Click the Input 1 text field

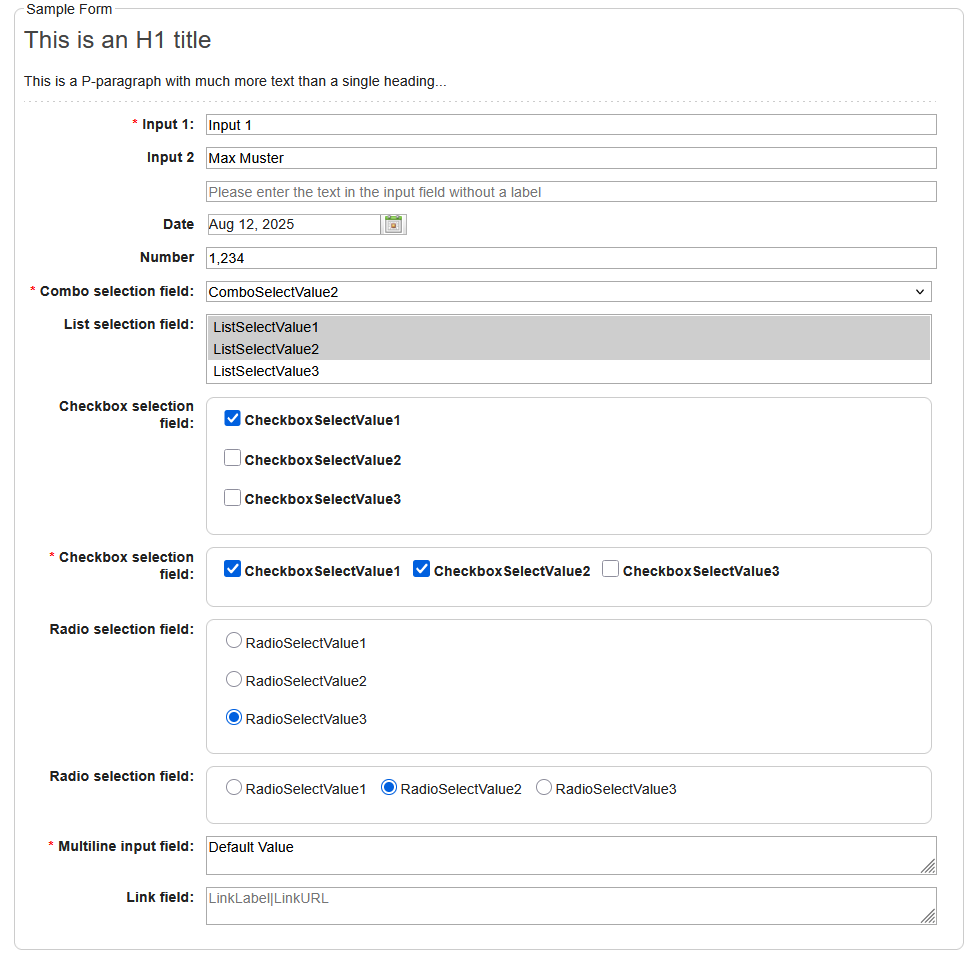click(570, 125)
